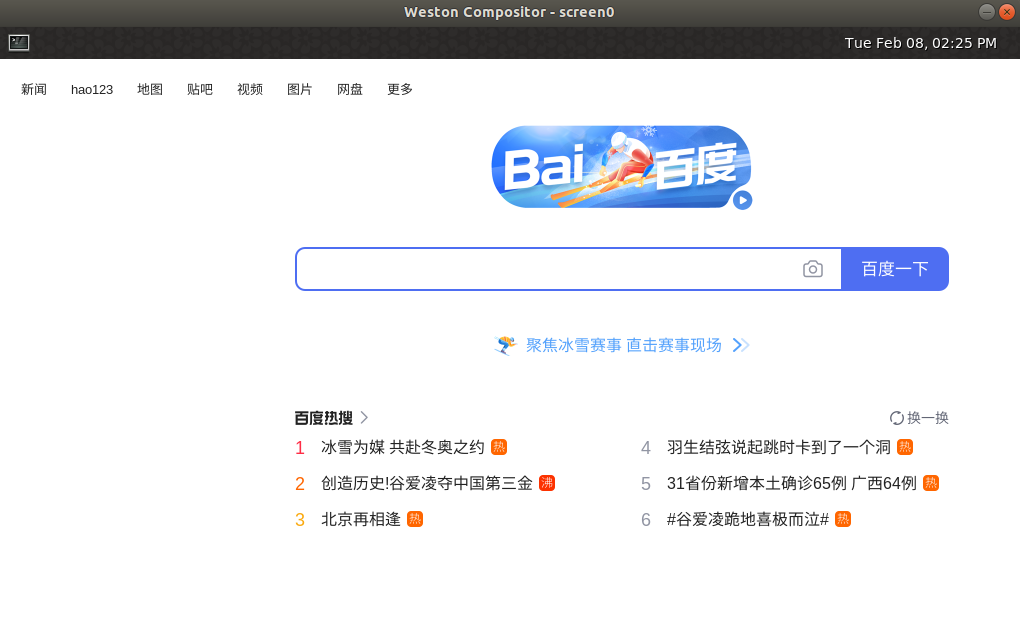Click the skier icon beside the snow event link
Image resolution: width=1020 pixels, height=626 pixels.
(505, 345)
